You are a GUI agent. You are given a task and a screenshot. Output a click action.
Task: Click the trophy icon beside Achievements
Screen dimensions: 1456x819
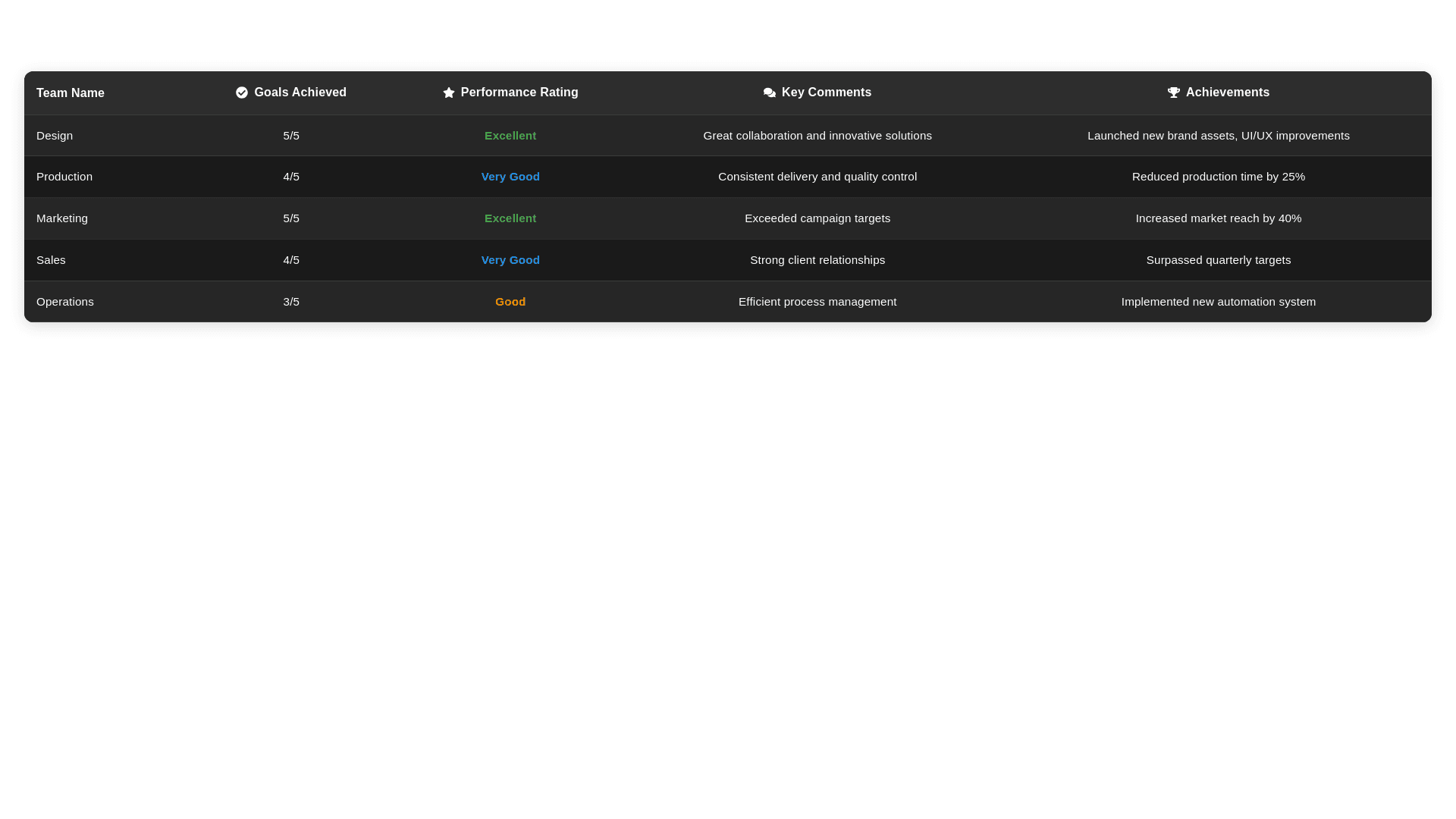[x=1174, y=93]
